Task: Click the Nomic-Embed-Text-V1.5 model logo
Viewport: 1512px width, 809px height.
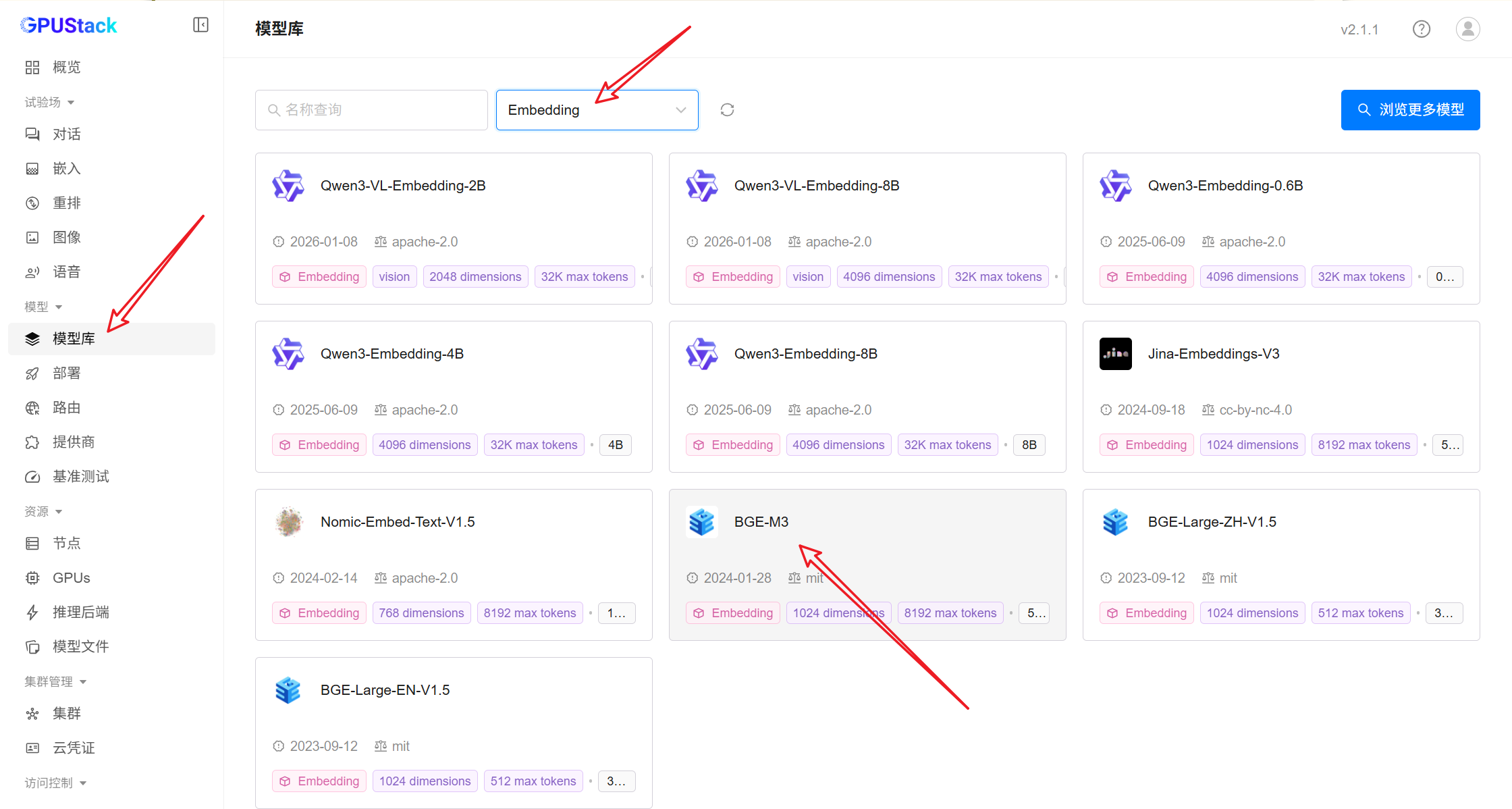Action: coord(288,522)
